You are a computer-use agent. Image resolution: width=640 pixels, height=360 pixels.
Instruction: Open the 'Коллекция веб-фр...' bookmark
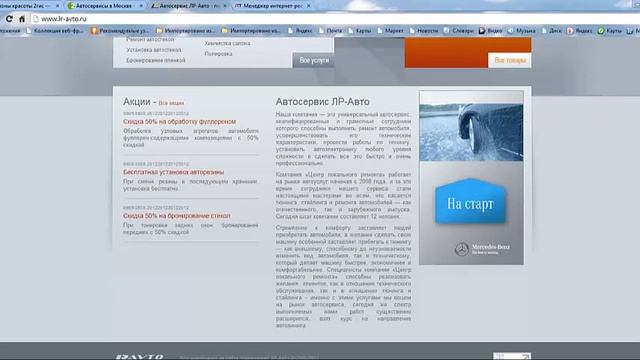55,31
